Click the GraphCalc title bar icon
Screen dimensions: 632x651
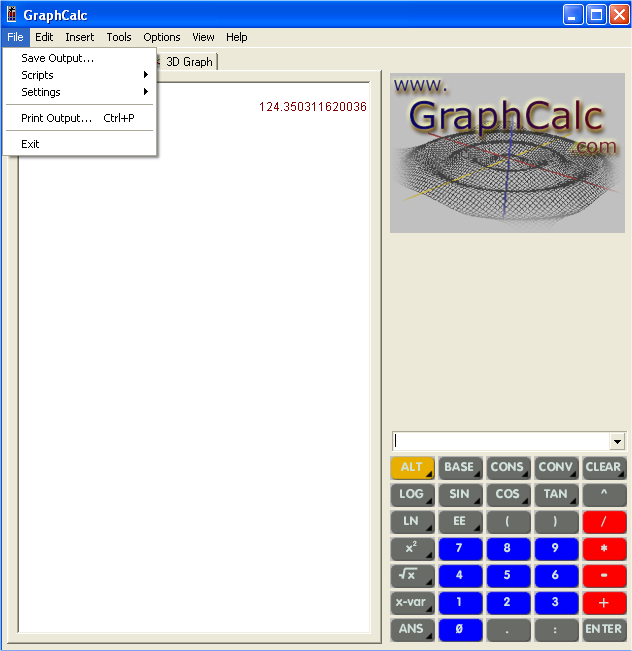12,15
